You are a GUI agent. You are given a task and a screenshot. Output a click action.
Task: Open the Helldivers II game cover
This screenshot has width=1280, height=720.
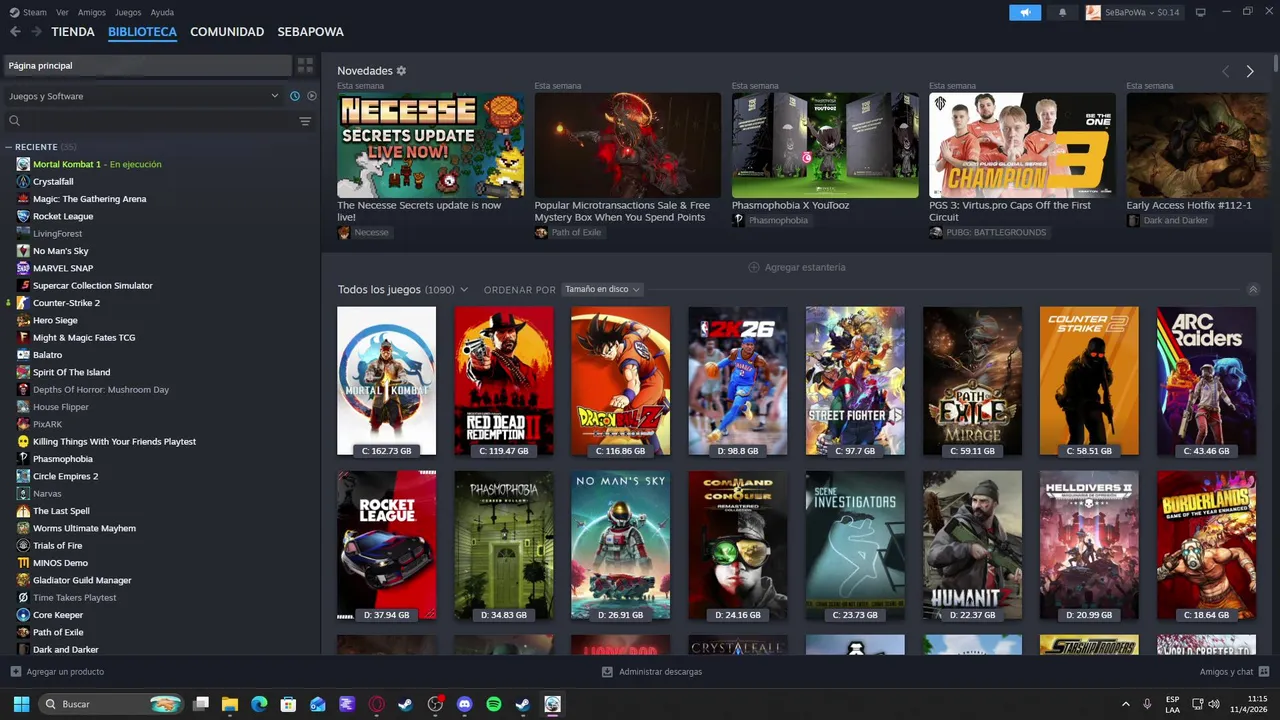click(1089, 545)
